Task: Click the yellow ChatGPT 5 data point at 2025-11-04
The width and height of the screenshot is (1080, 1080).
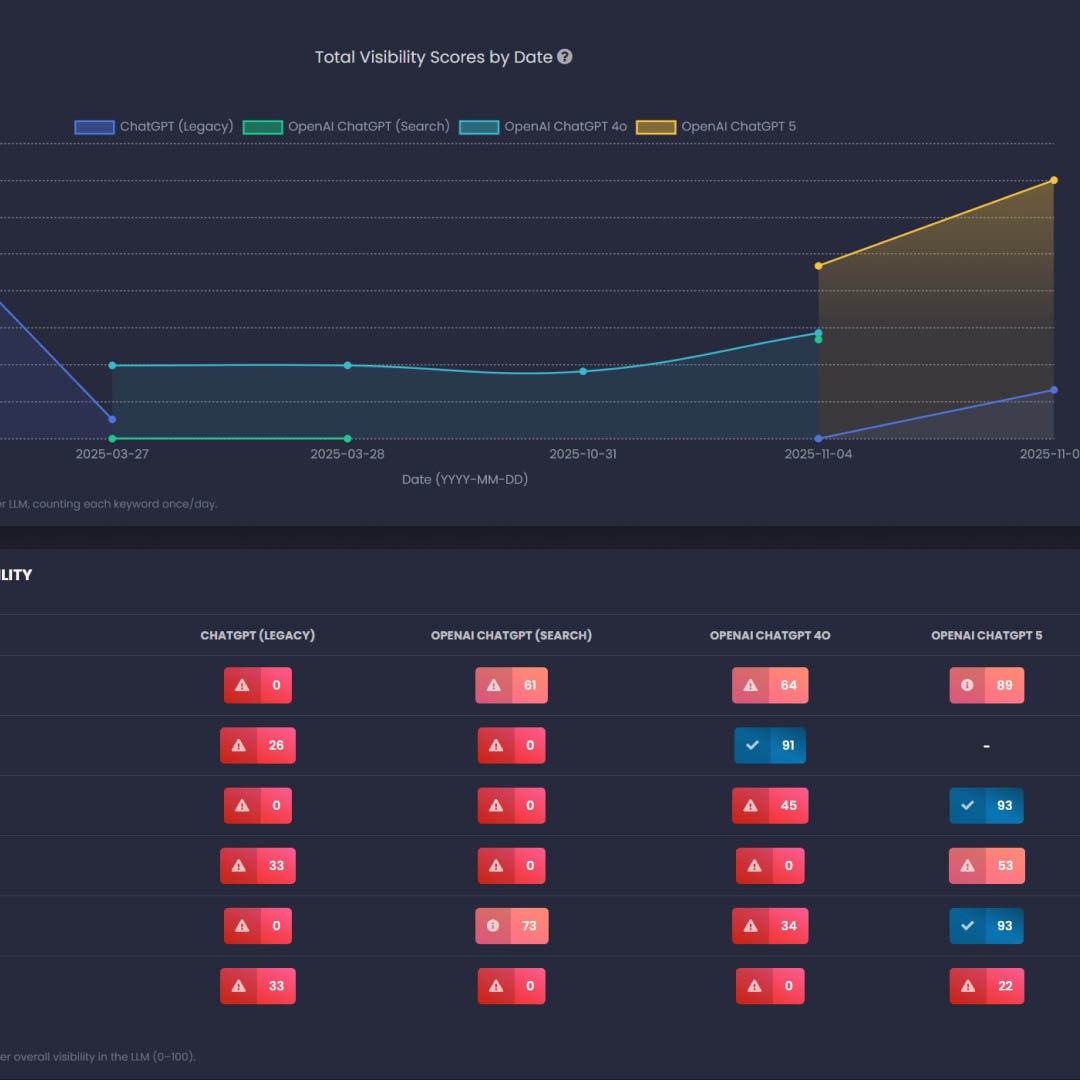Action: tap(818, 266)
